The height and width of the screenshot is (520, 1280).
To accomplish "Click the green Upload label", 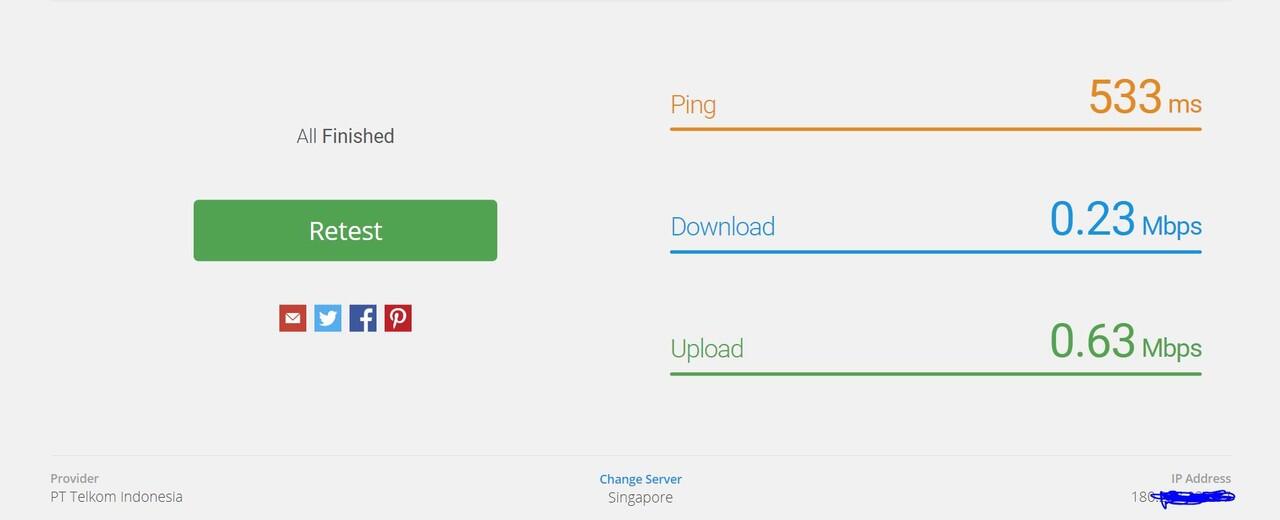I will pyautogui.click(x=706, y=348).
